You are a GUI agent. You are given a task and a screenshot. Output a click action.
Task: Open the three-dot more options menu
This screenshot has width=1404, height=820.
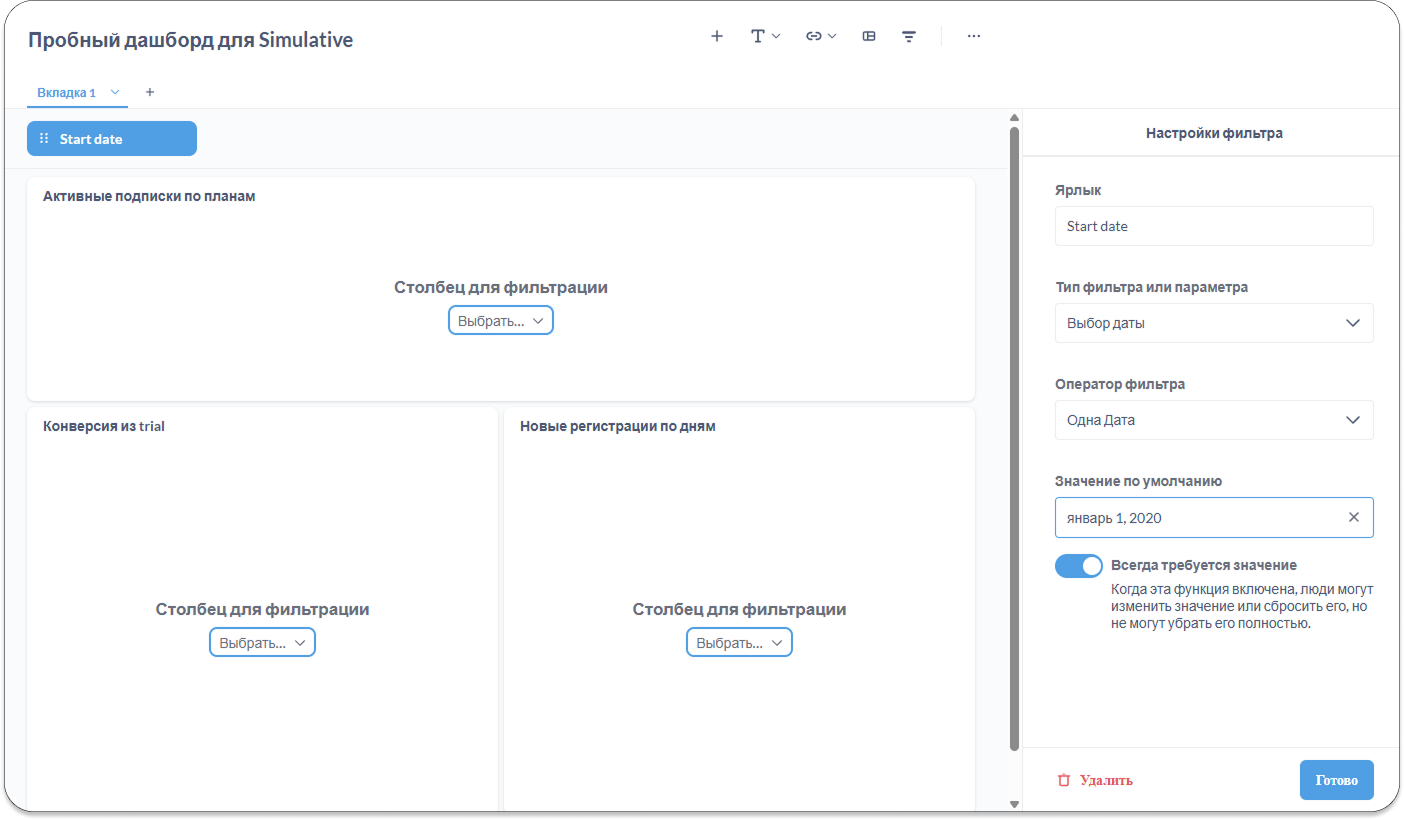[x=973, y=36]
